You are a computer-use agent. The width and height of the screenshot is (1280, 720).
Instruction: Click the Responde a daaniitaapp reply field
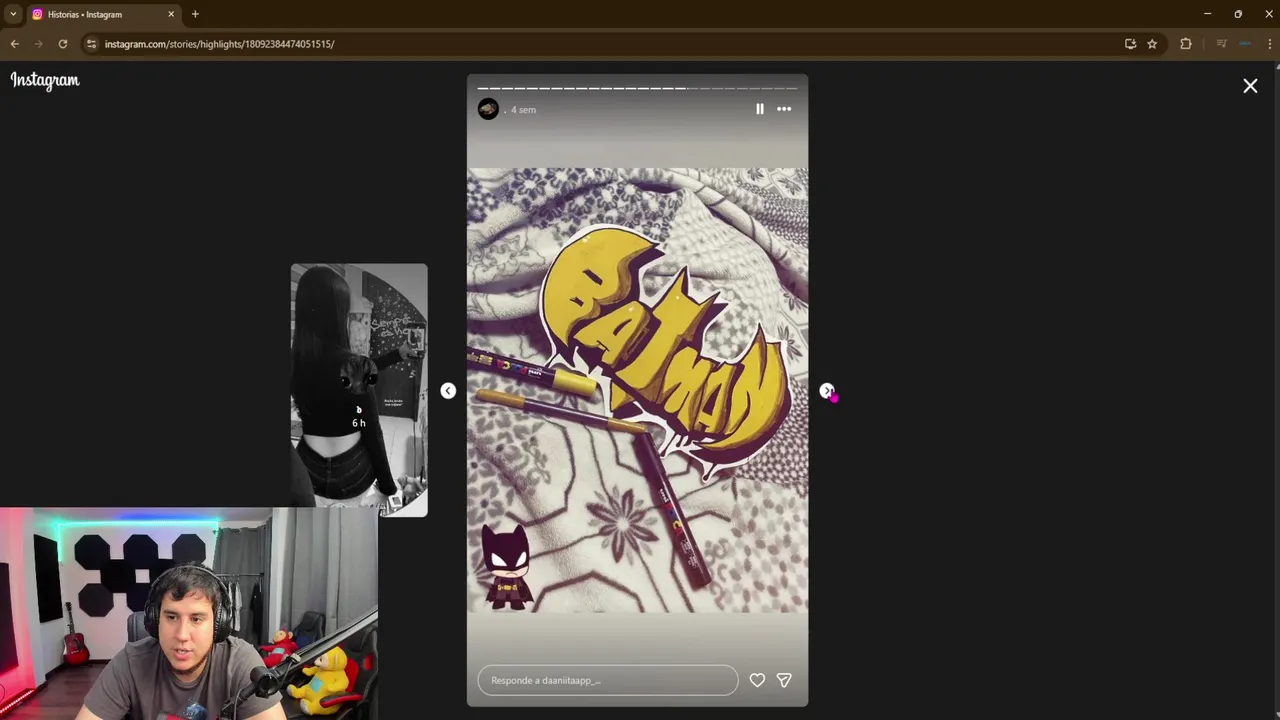[x=608, y=680]
